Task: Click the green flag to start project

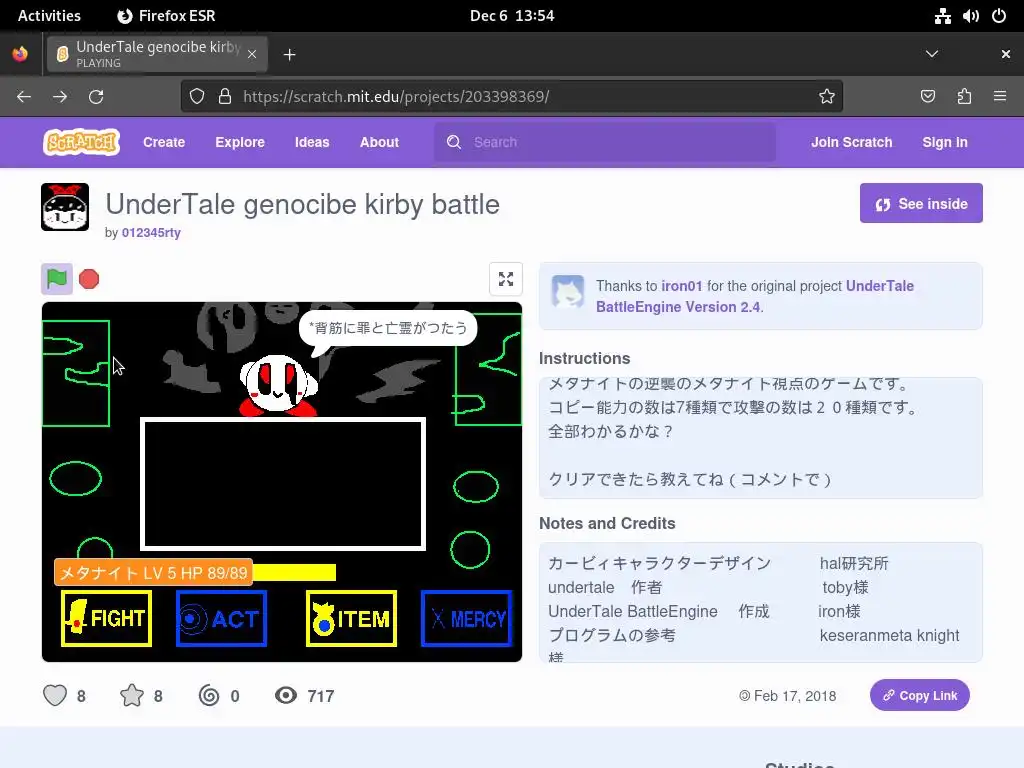Action: (x=57, y=279)
